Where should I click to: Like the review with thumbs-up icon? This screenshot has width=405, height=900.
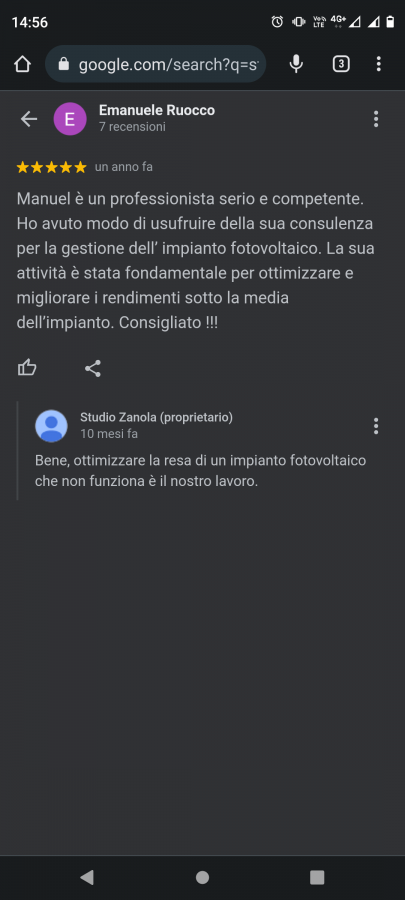coord(27,367)
